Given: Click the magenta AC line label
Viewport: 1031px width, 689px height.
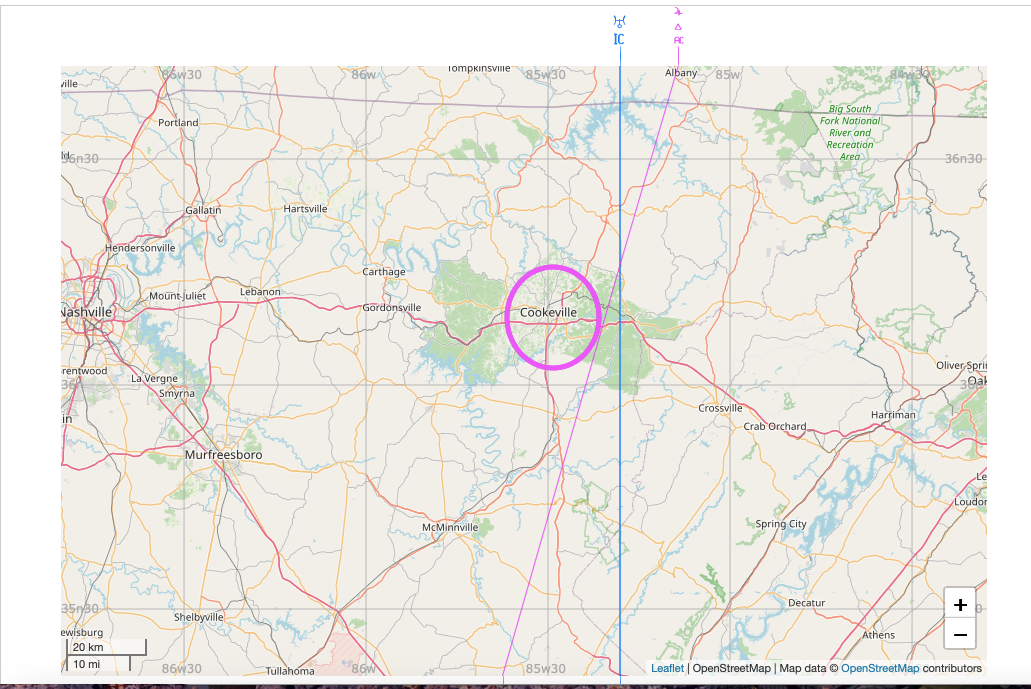Looking at the screenshot, I should pos(679,40).
